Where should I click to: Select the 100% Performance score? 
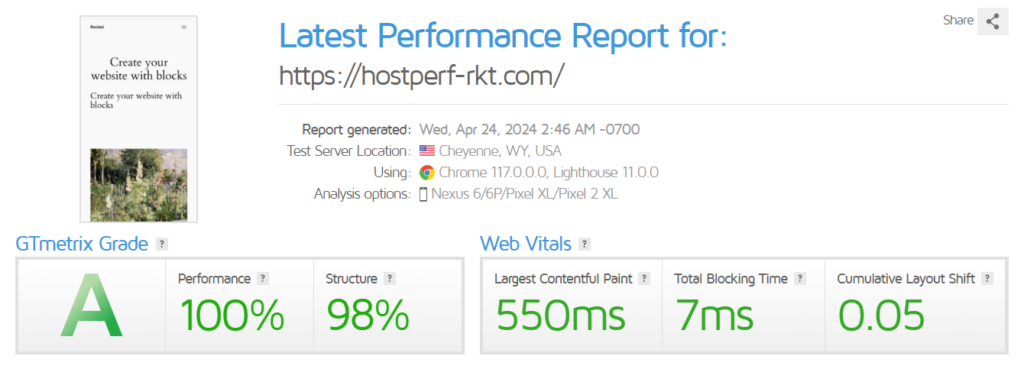[232, 315]
